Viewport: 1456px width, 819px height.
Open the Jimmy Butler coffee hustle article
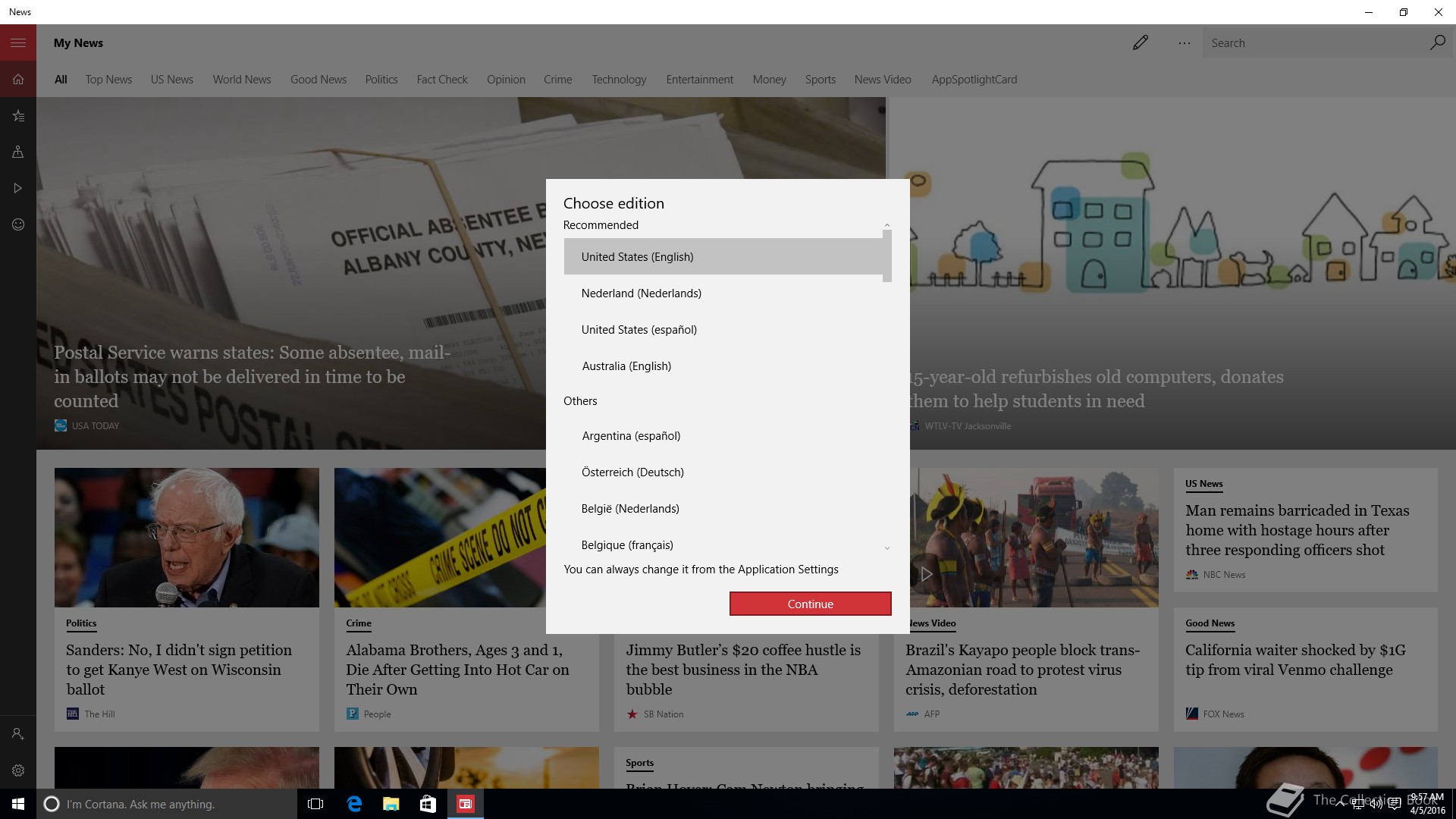pyautogui.click(x=743, y=670)
